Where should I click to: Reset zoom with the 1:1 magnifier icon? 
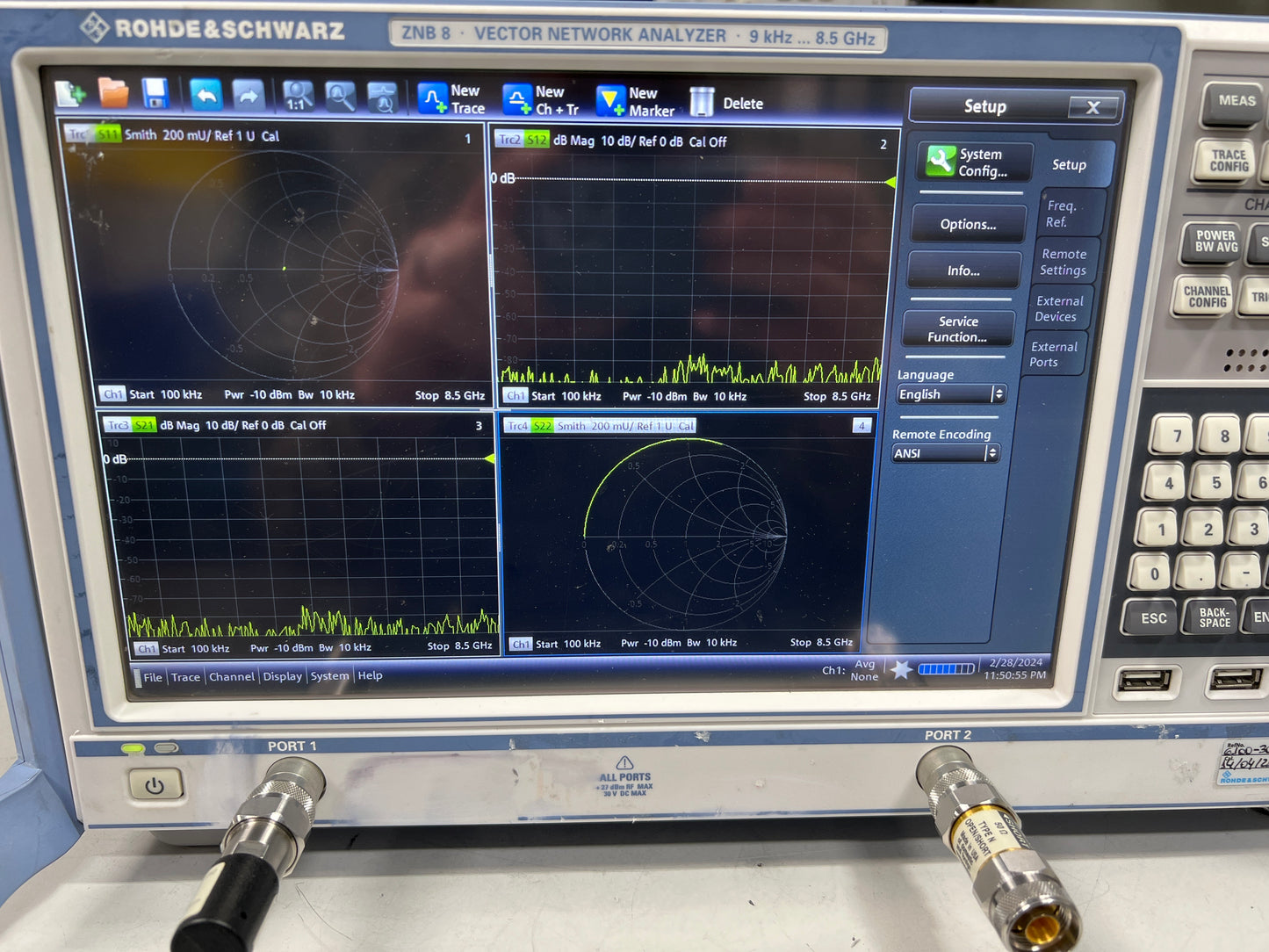(x=299, y=96)
